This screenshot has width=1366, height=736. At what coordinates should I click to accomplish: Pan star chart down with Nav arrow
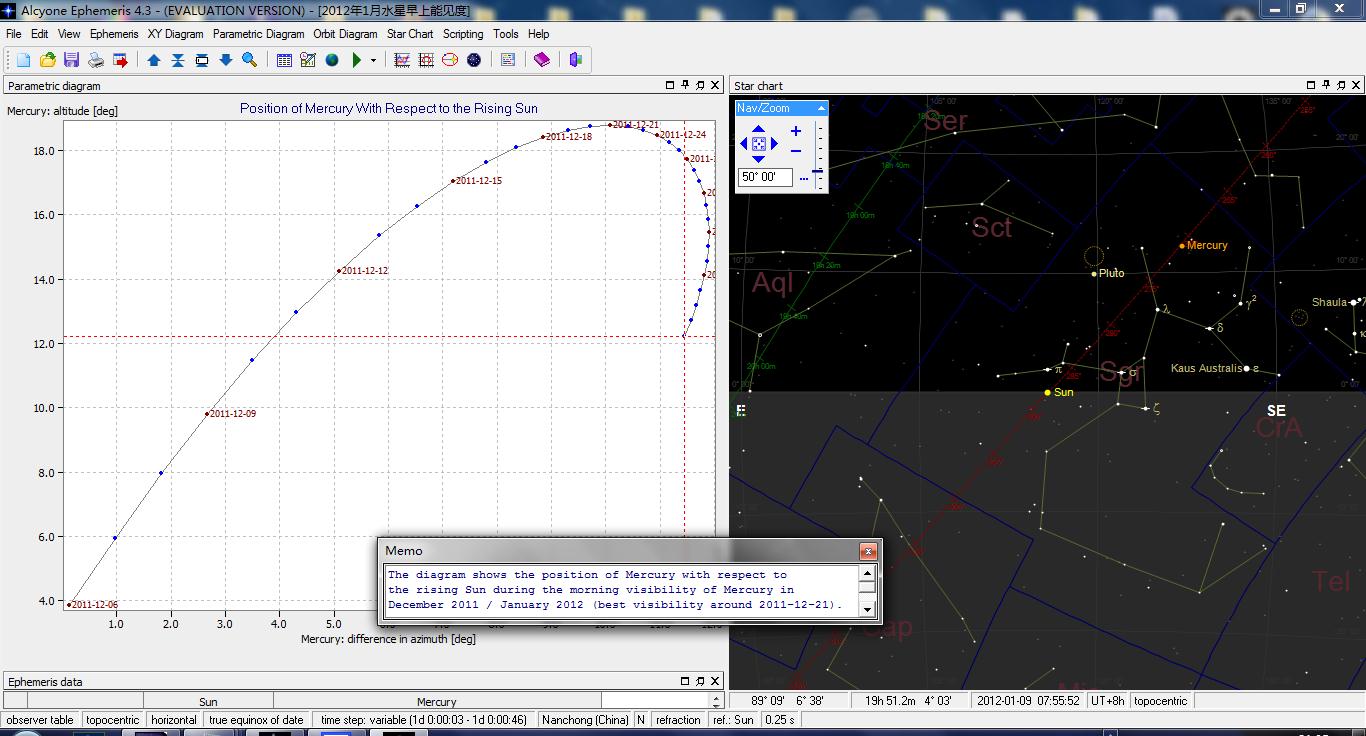click(x=758, y=159)
